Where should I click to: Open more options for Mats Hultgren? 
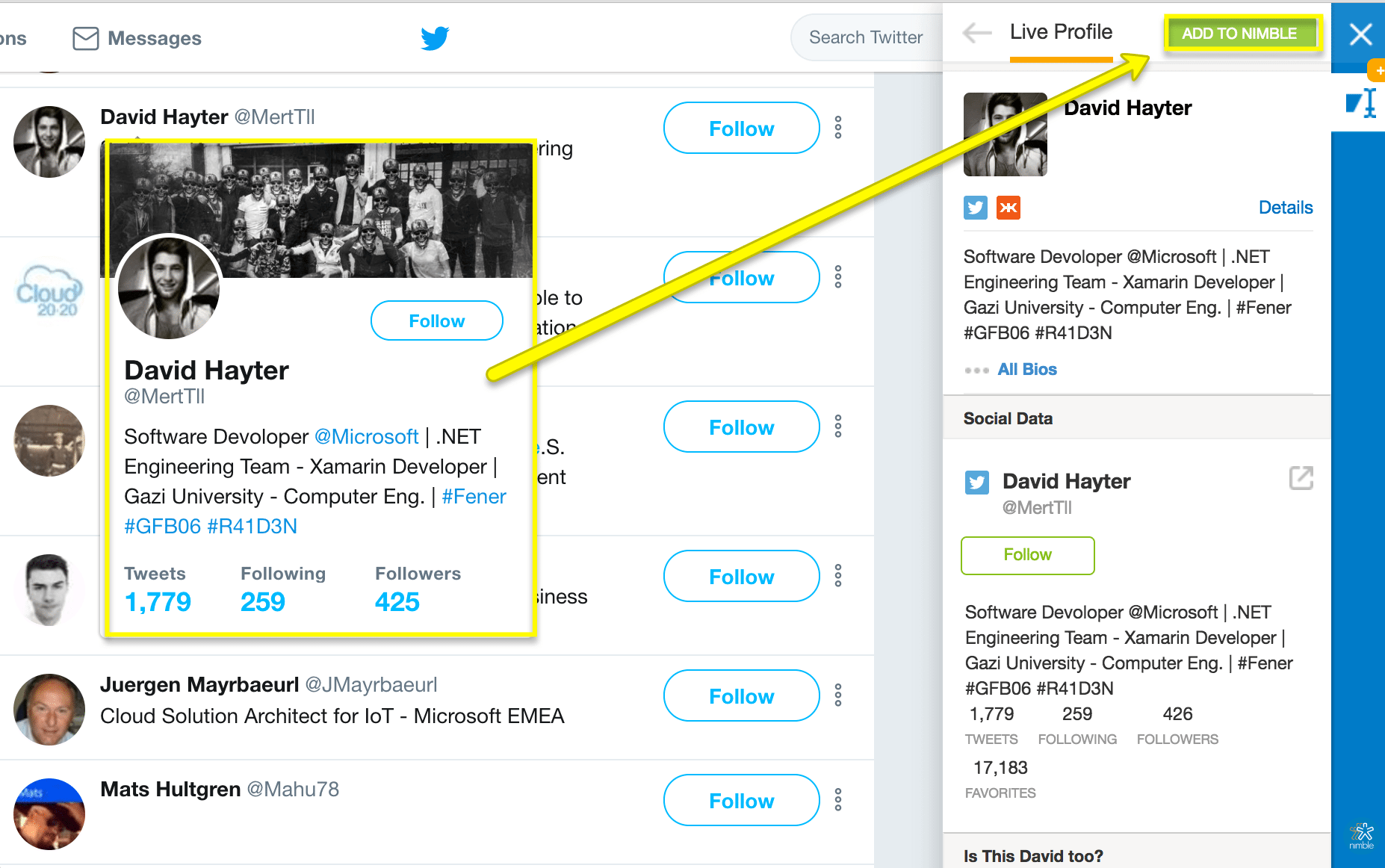pyautogui.click(x=838, y=800)
